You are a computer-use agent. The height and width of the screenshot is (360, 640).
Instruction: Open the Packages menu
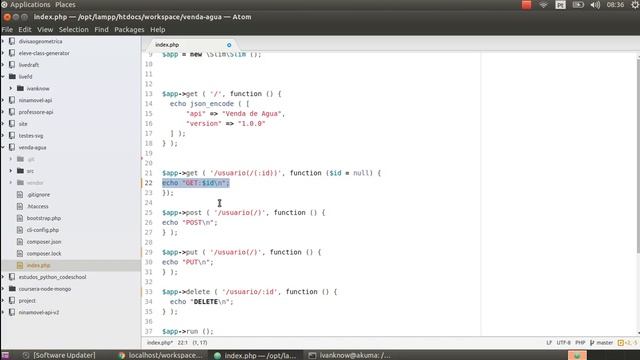point(129,29)
